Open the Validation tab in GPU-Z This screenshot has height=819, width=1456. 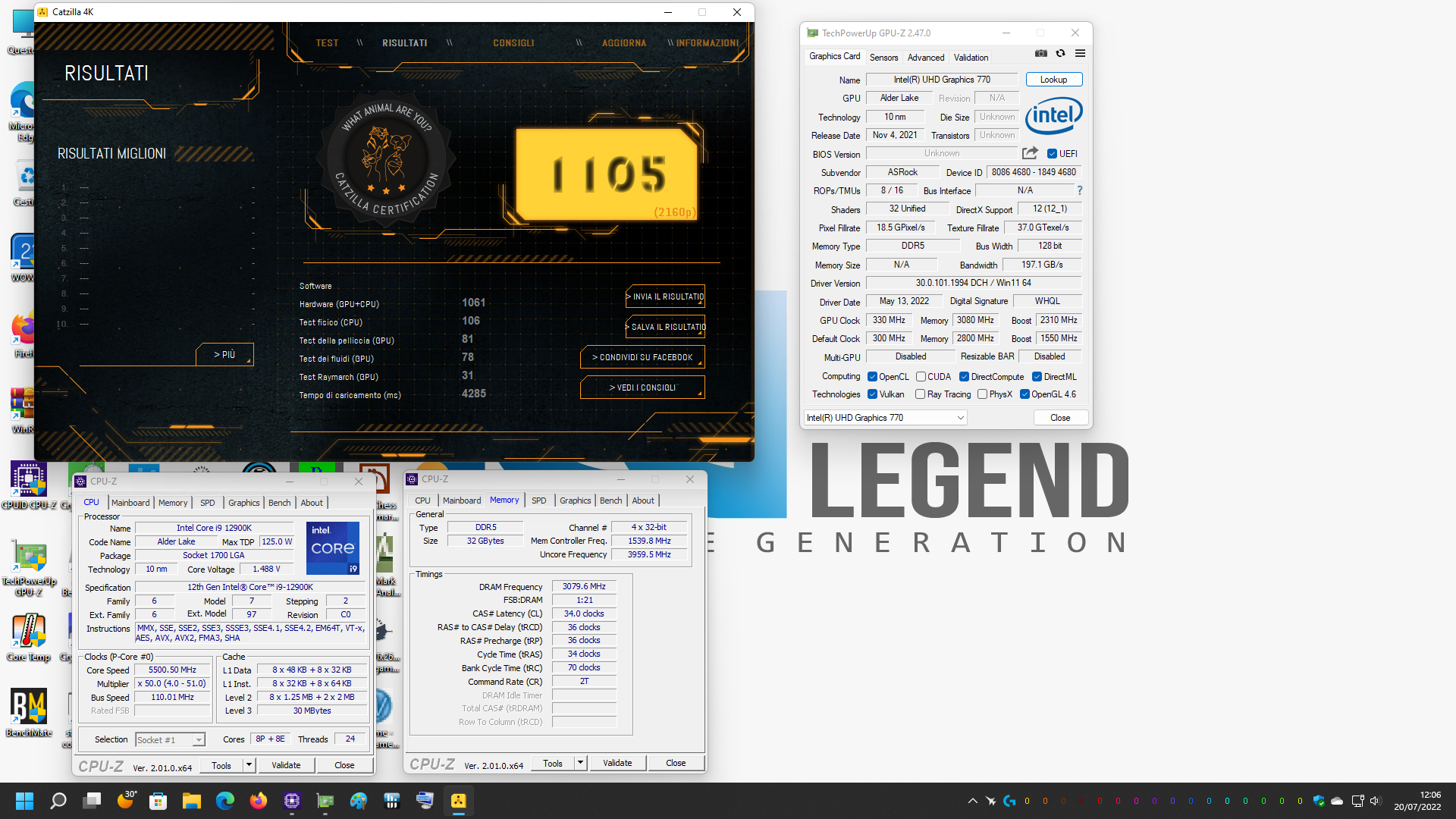pyautogui.click(x=971, y=58)
